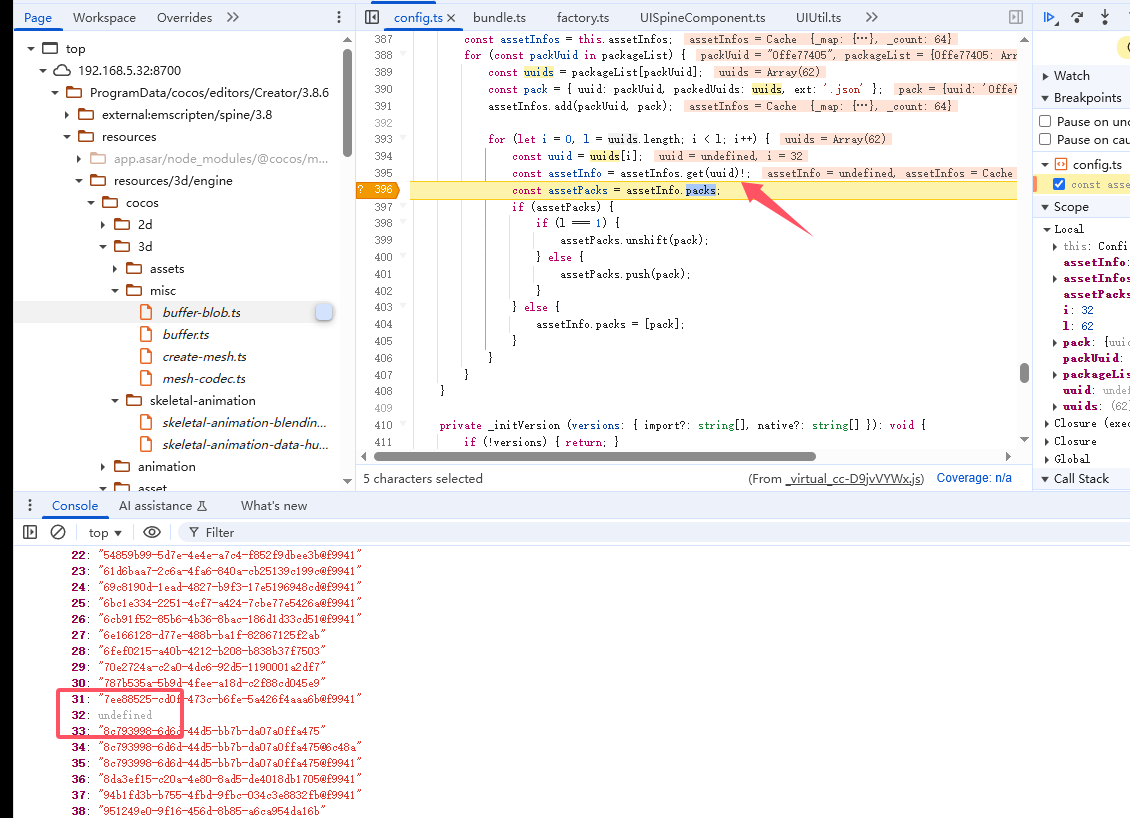This screenshot has height=818, width=1130.
Task: Open the console context top dropdown
Action: pos(105,533)
